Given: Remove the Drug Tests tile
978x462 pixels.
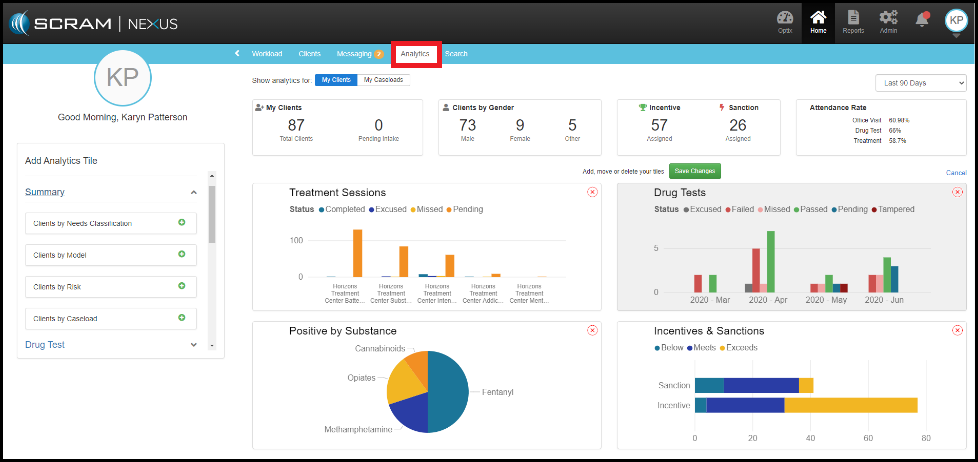Looking at the screenshot, I should coord(957,192).
